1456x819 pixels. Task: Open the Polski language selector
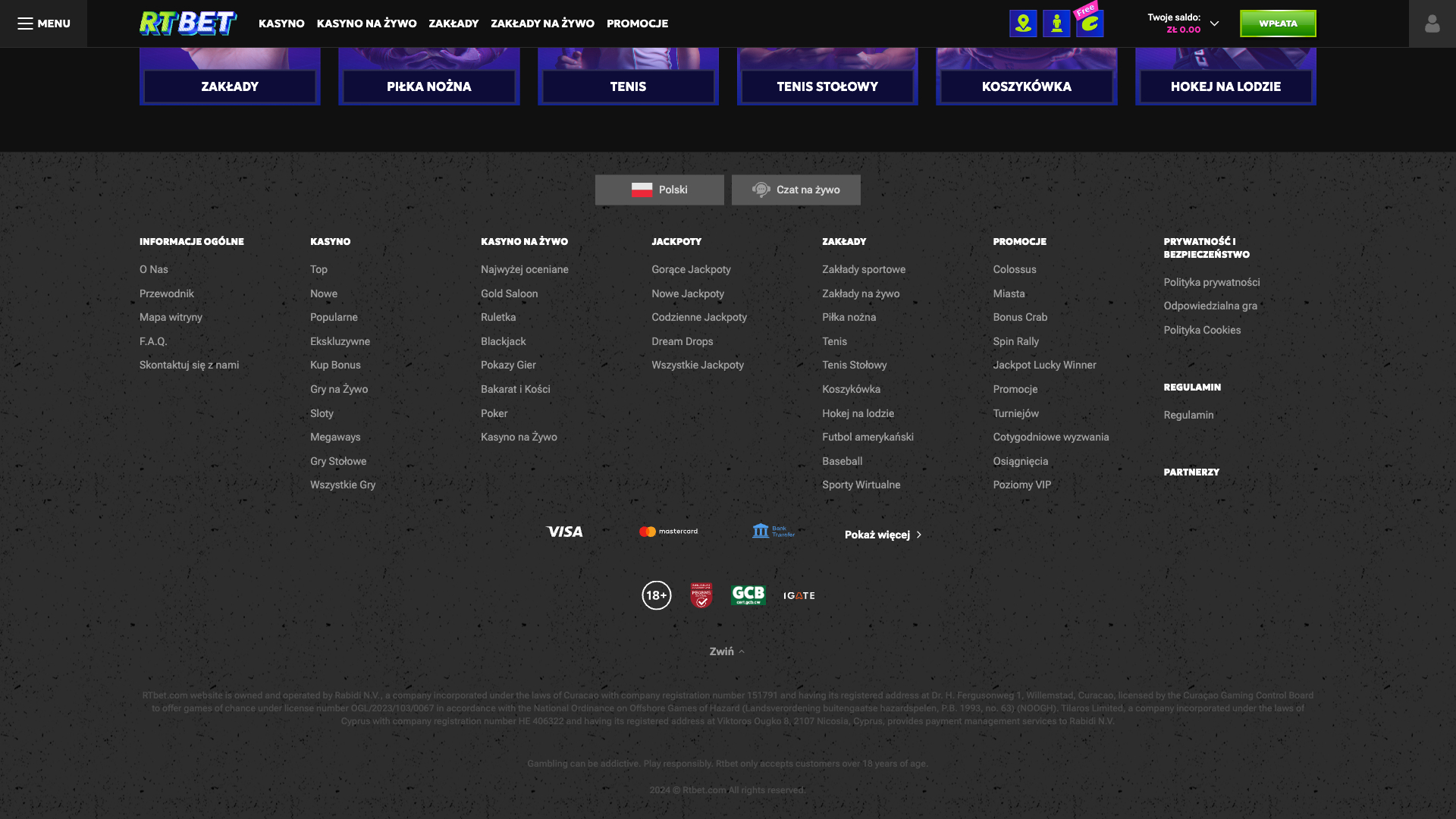660,190
